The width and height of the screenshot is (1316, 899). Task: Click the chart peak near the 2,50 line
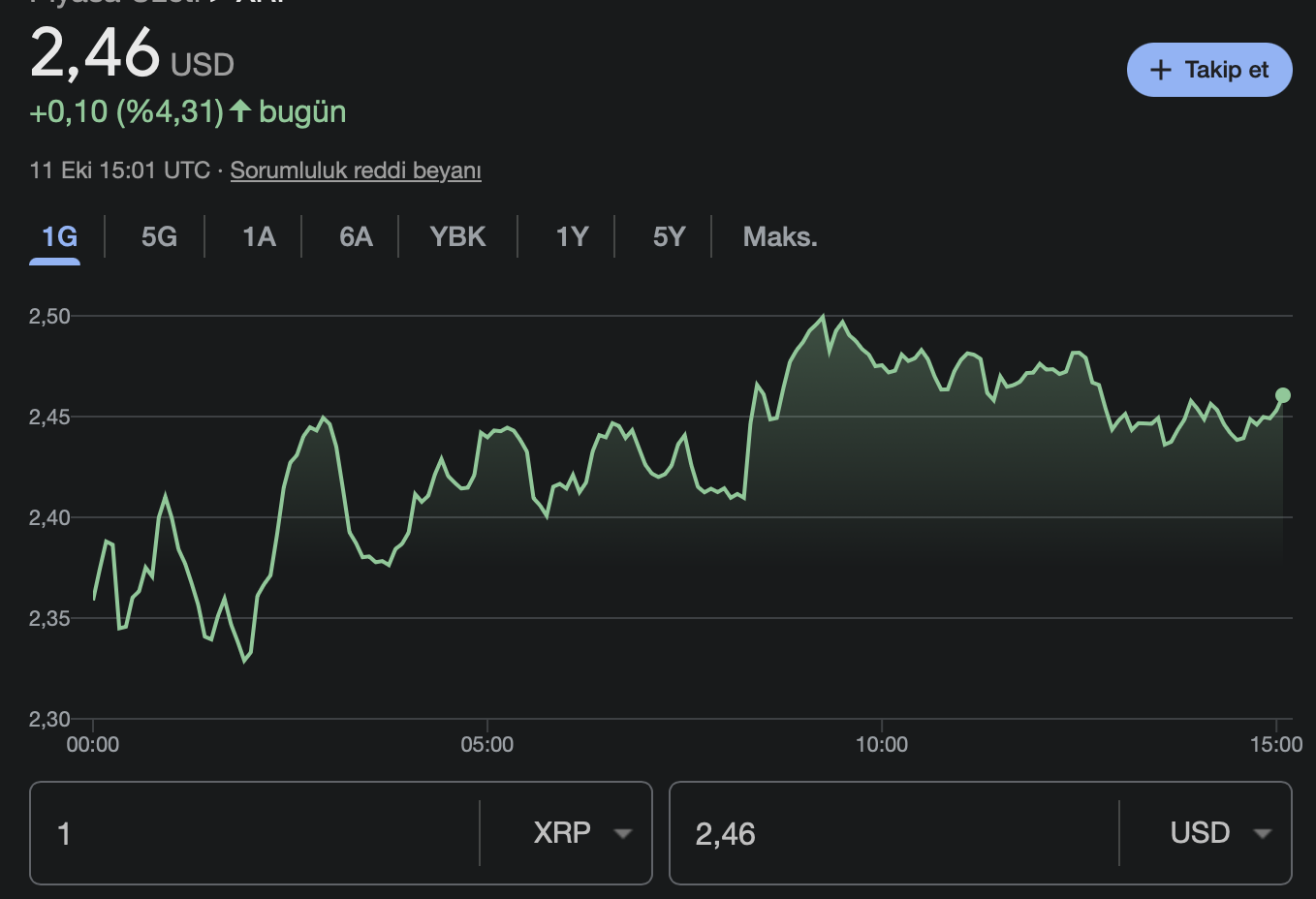coord(824,316)
